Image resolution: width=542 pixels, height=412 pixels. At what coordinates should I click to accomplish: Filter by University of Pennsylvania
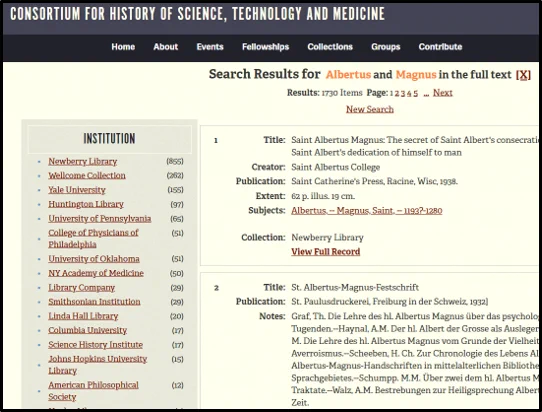pos(100,219)
